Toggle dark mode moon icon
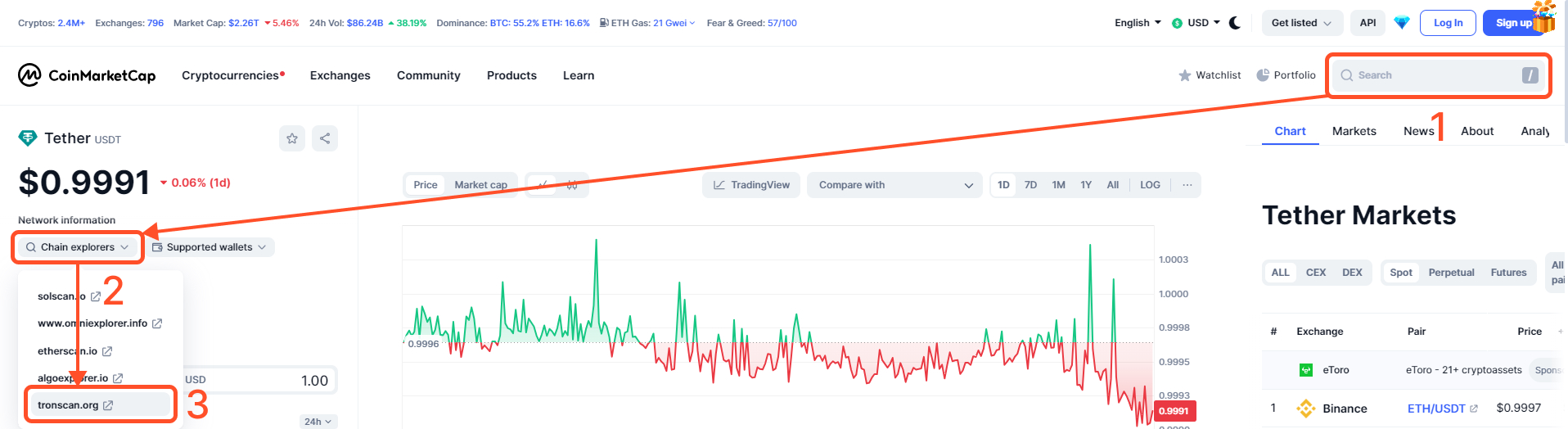 1235,23
